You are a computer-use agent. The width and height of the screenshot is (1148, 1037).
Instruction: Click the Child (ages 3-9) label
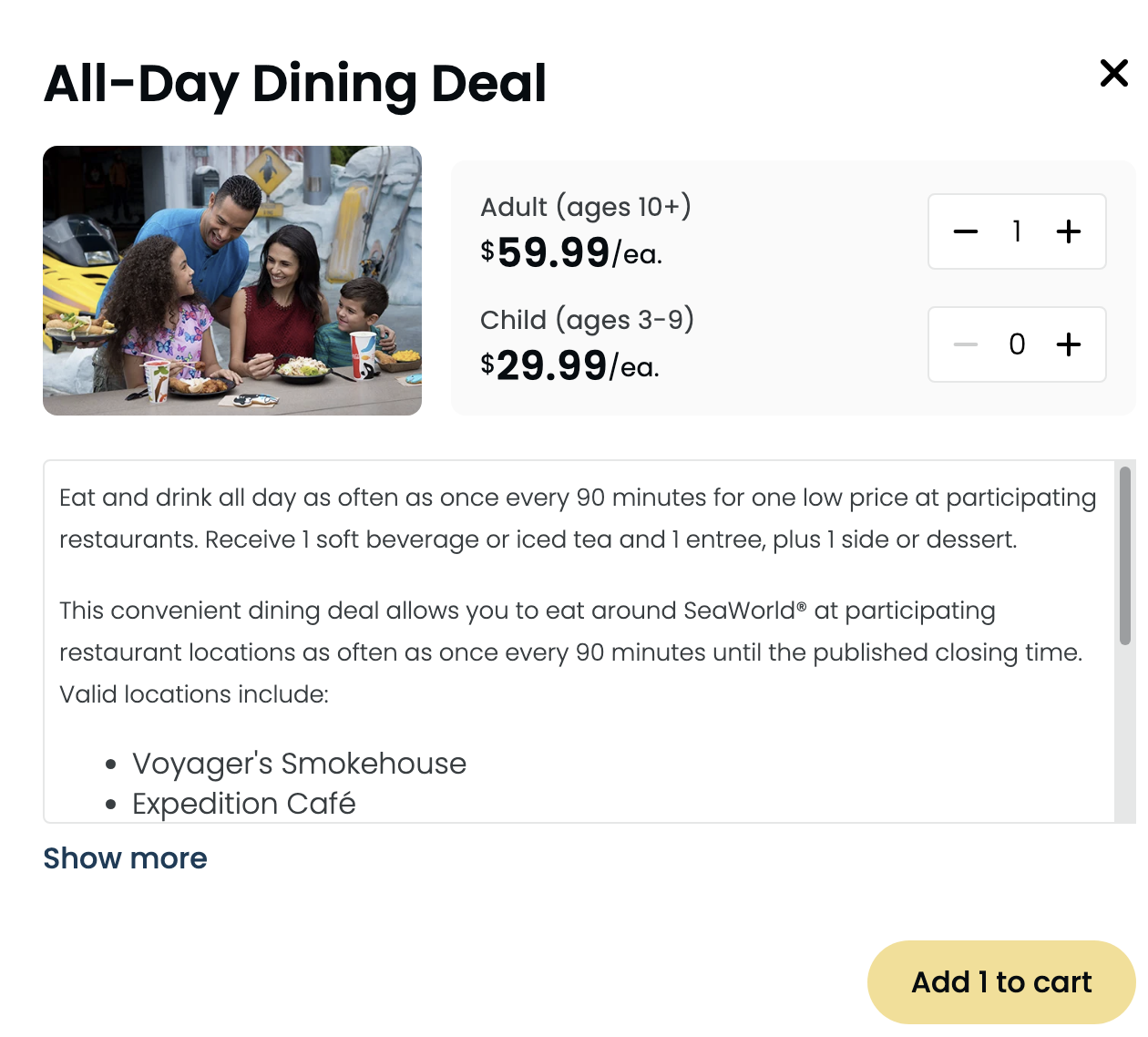click(587, 320)
